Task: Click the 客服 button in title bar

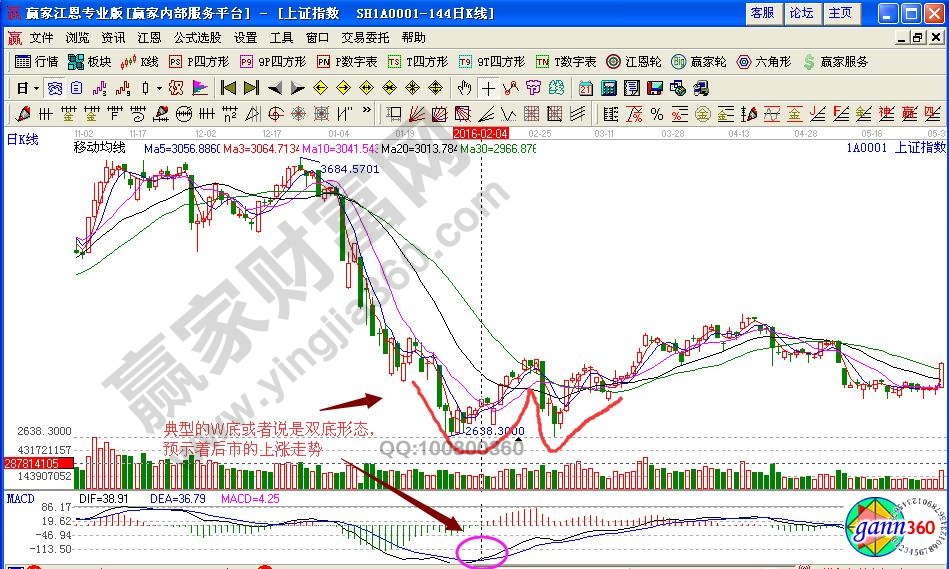Action: tap(763, 13)
